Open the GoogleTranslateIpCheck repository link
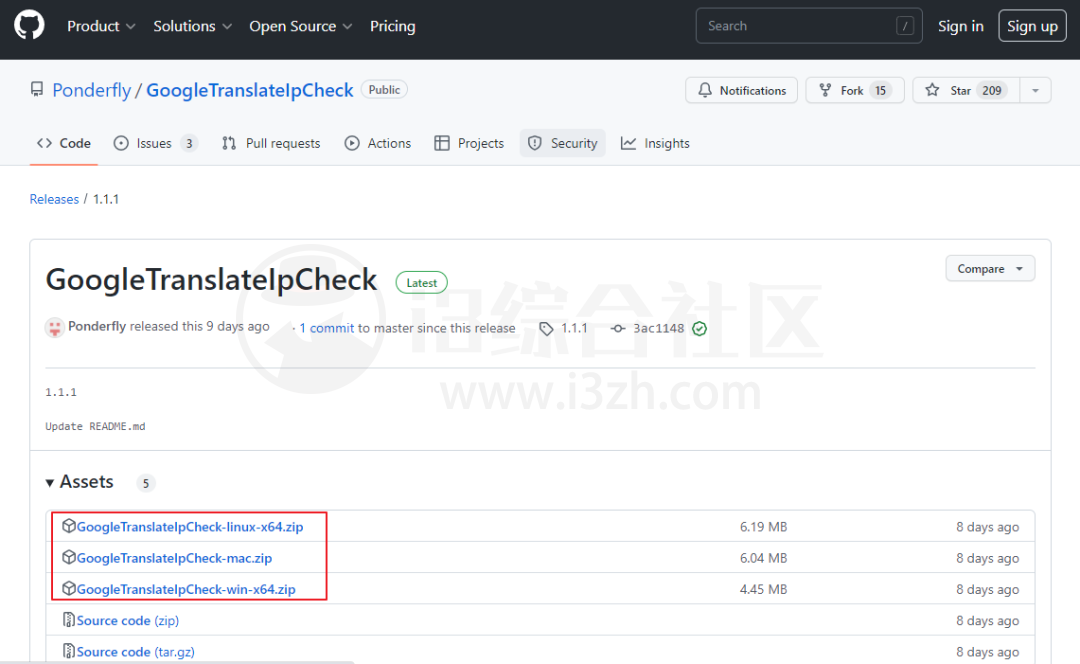This screenshot has height=664, width=1080. coord(249,90)
